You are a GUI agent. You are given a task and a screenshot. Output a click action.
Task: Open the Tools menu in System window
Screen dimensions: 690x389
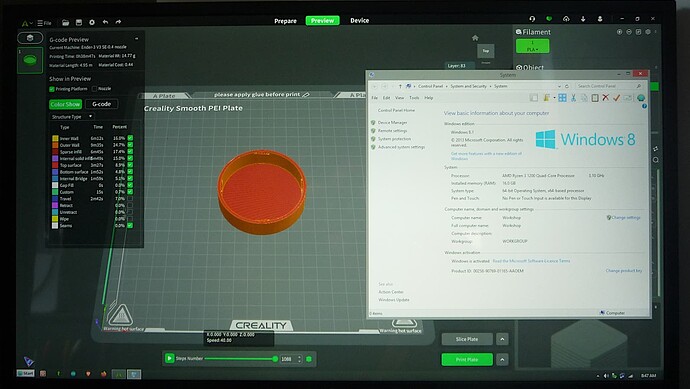(x=414, y=98)
